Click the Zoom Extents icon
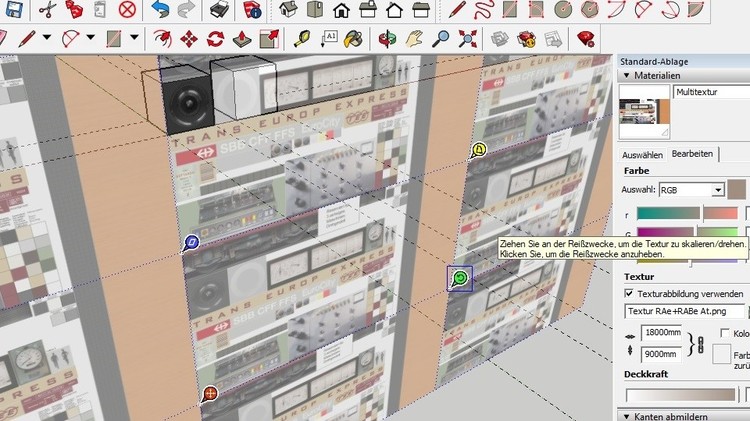The width and height of the screenshot is (750, 421). coord(467,39)
